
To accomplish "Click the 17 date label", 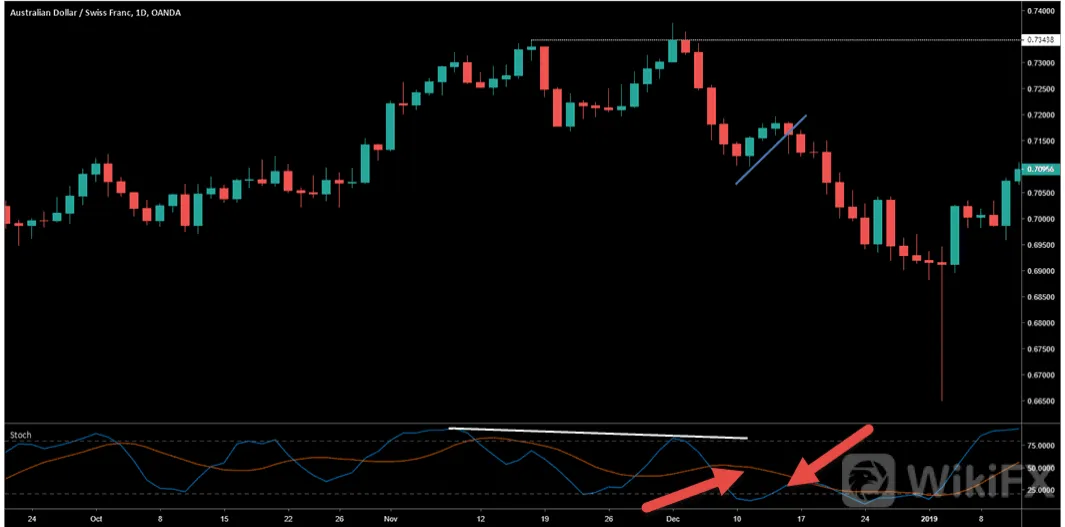I will (801, 517).
